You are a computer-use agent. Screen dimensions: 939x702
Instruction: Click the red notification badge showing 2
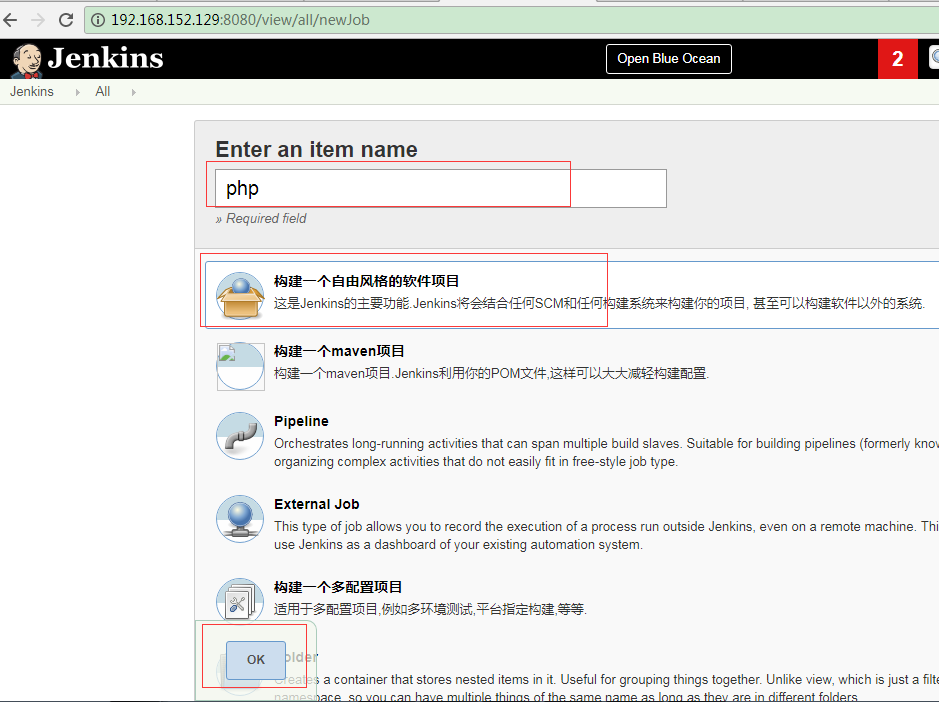[x=897, y=59]
